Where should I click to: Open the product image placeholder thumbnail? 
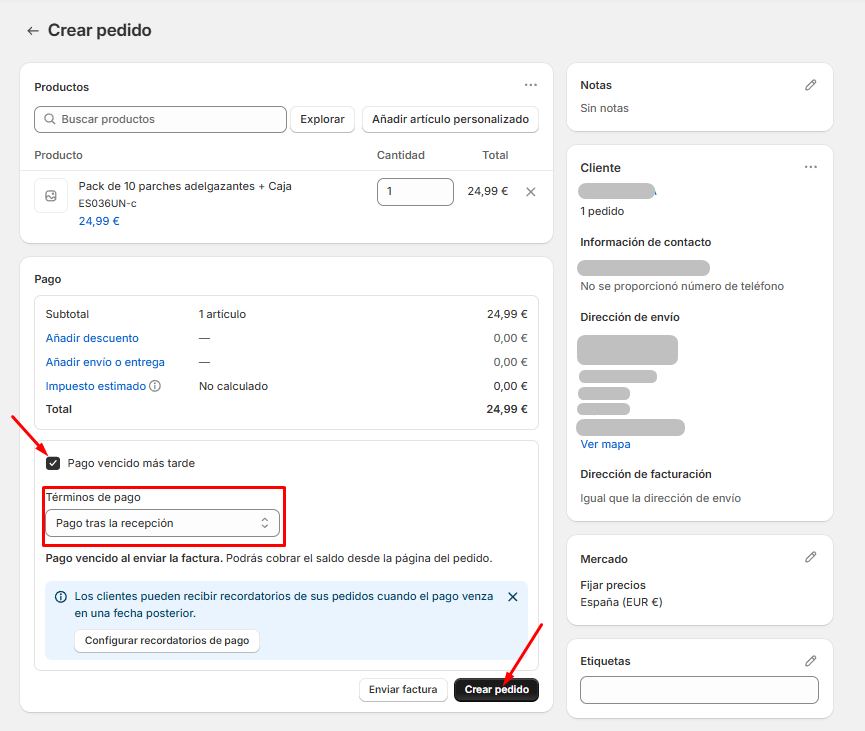click(x=51, y=195)
